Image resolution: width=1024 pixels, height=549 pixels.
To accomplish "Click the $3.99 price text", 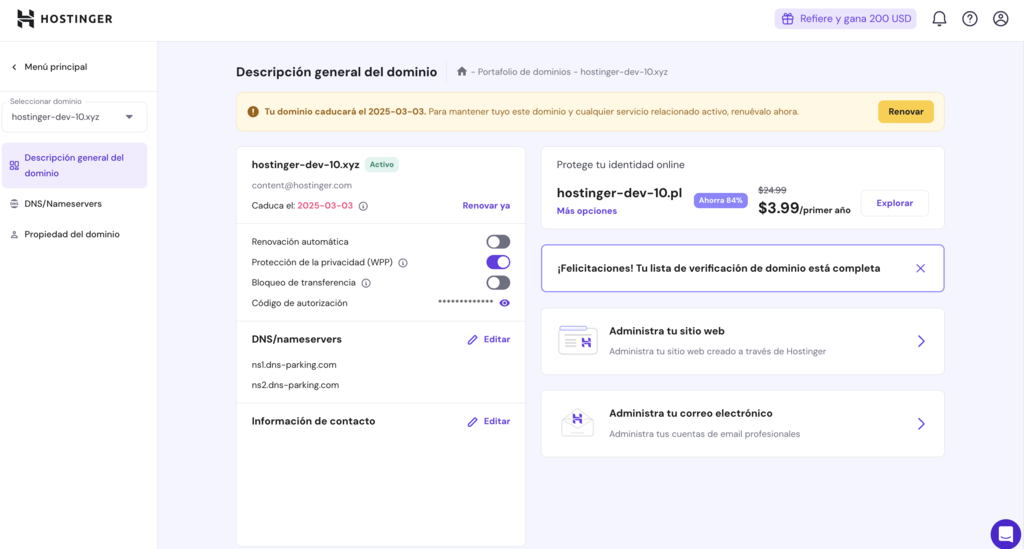I will (x=778, y=208).
